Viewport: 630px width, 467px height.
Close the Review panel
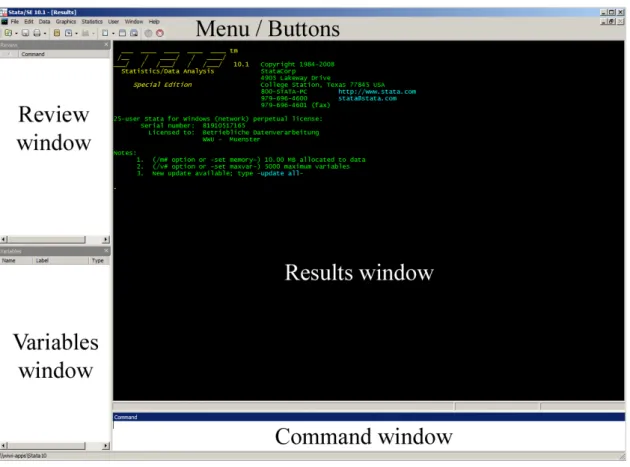[106, 45]
